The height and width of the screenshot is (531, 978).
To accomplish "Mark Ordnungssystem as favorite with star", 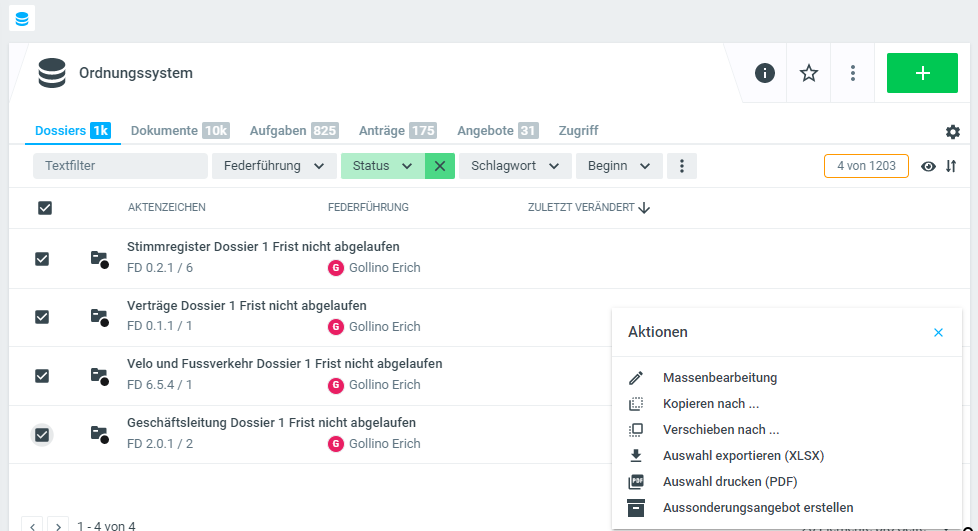I will [809, 73].
